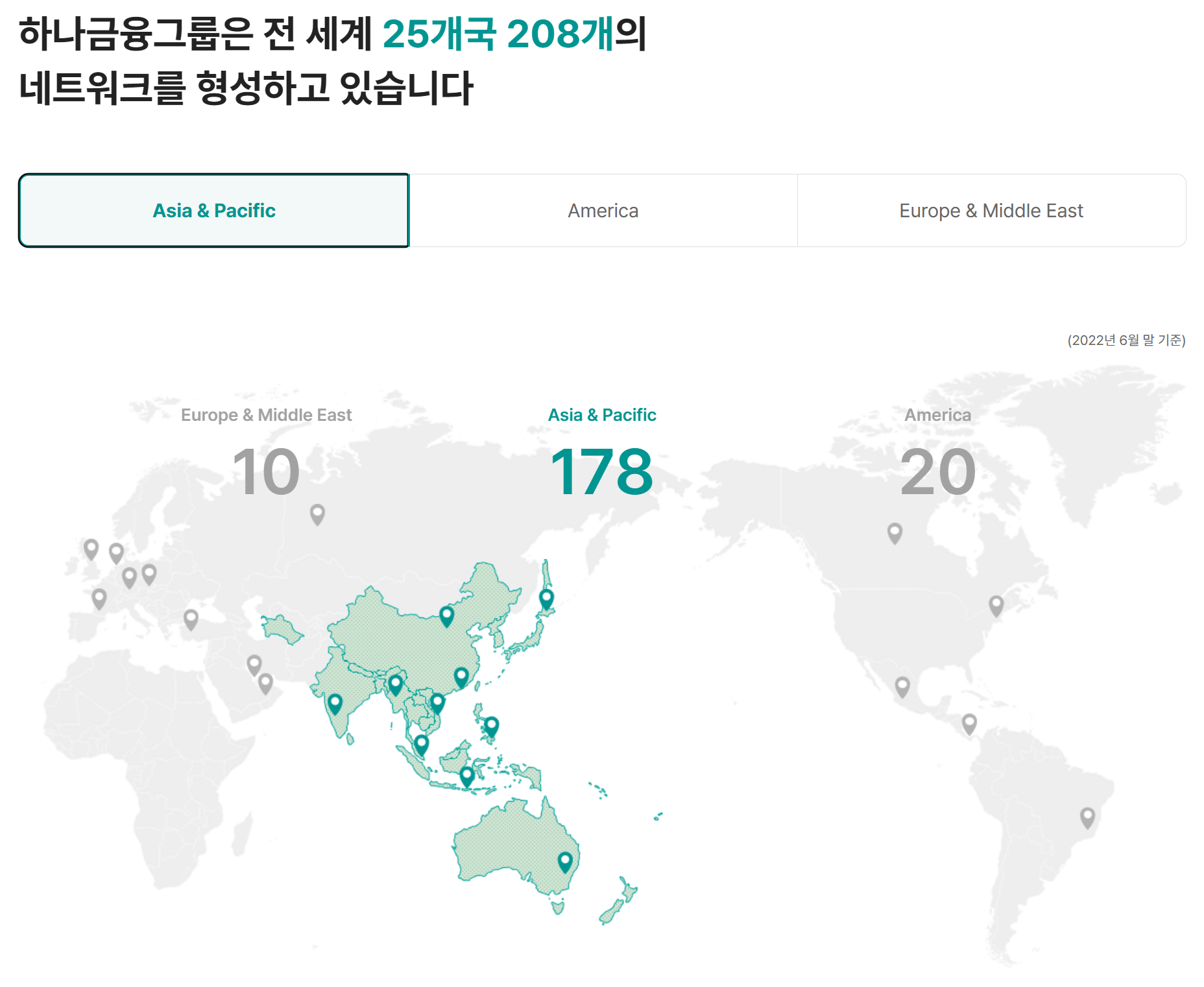Select the gray pin in Brazil

tap(1088, 818)
